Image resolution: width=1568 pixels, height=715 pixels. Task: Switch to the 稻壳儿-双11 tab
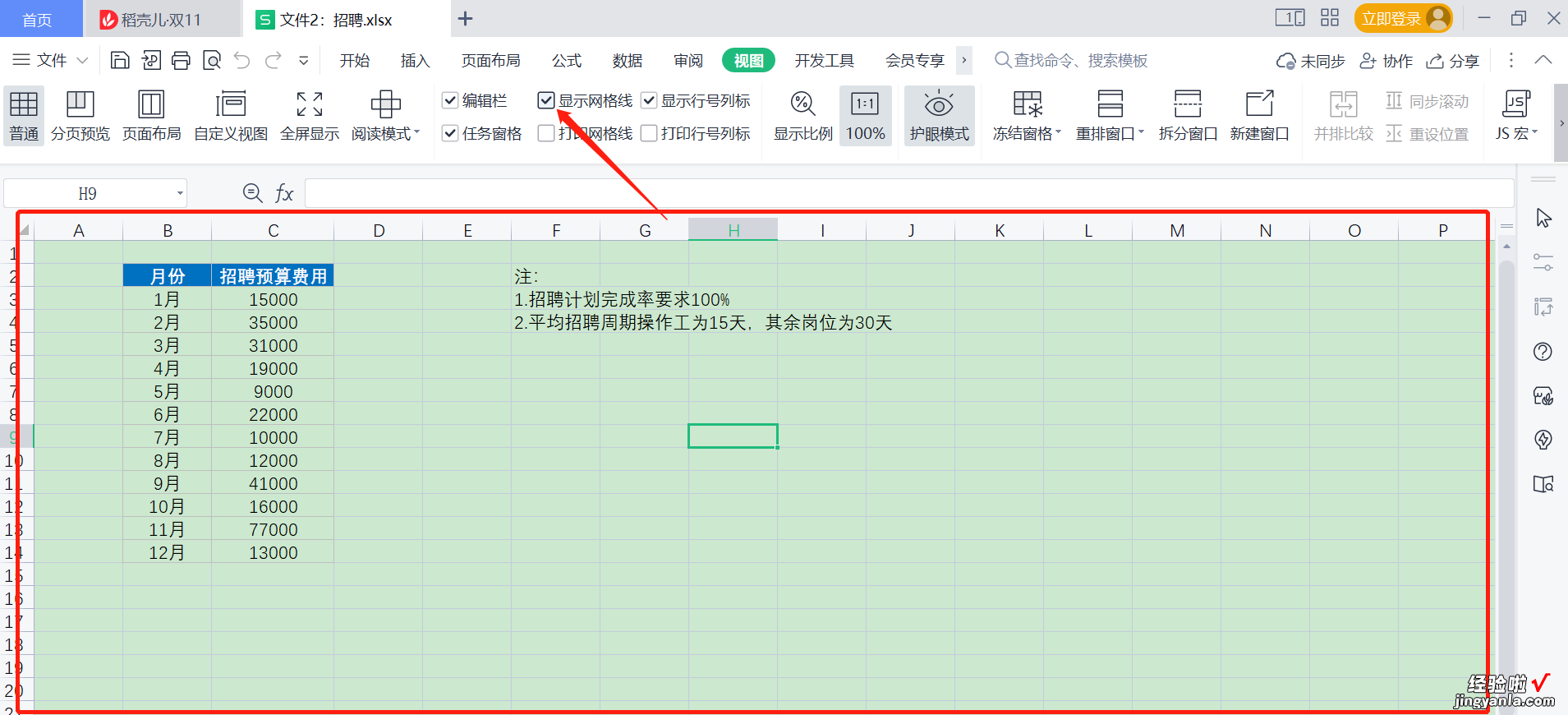(162, 19)
